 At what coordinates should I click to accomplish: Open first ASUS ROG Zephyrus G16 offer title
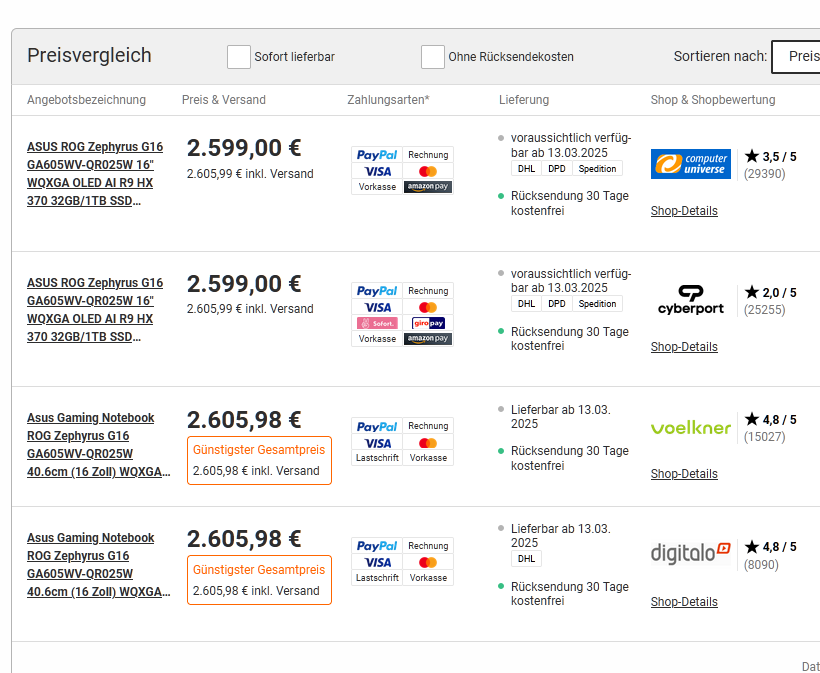pyautogui.click(x=94, y=173)
